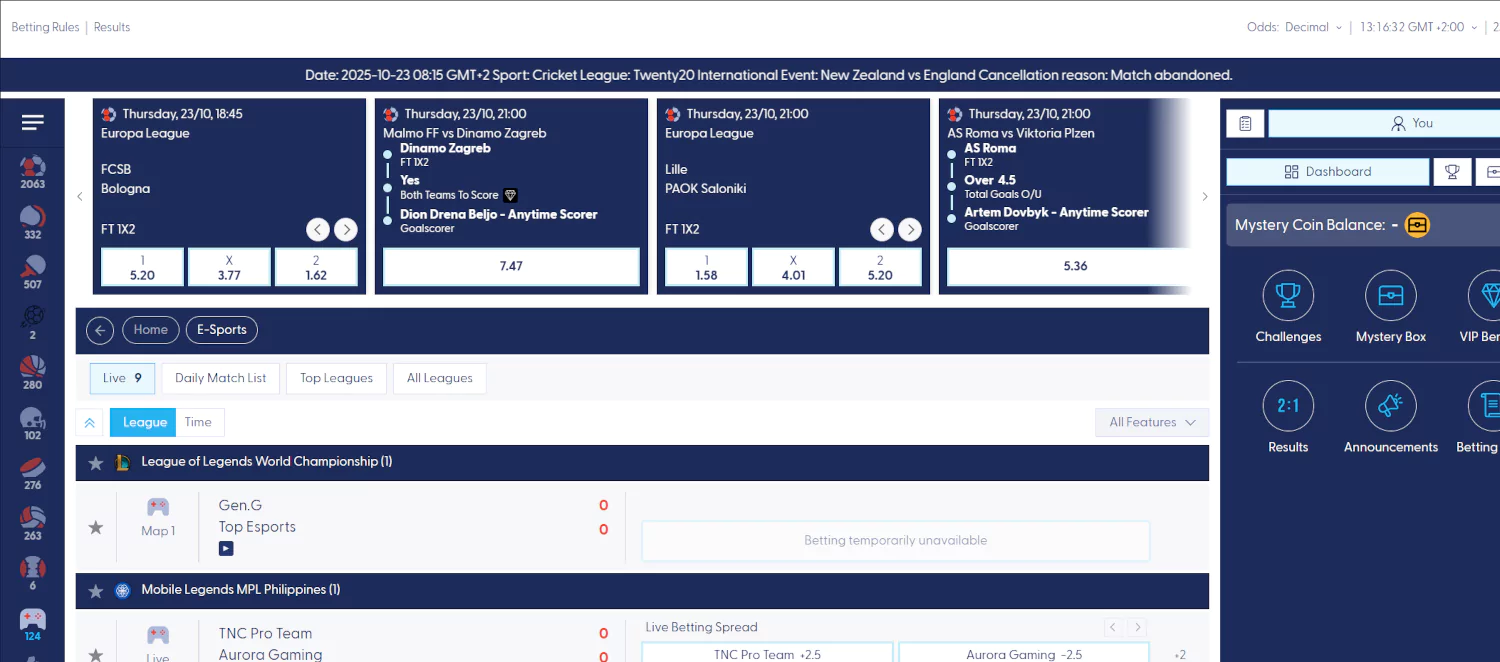Open Betting Rules link
1500x662 pixels.
(x=45, y=27)
